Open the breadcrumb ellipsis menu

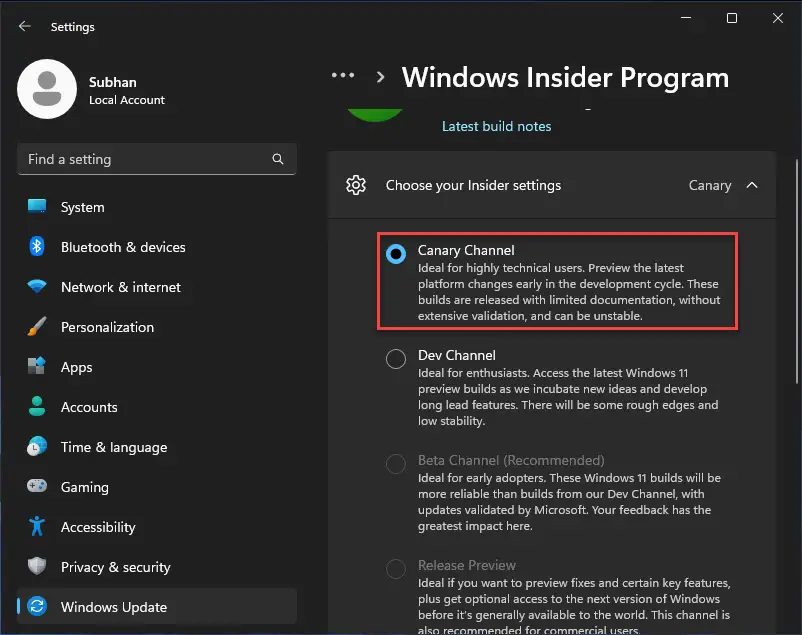(343, 75)
